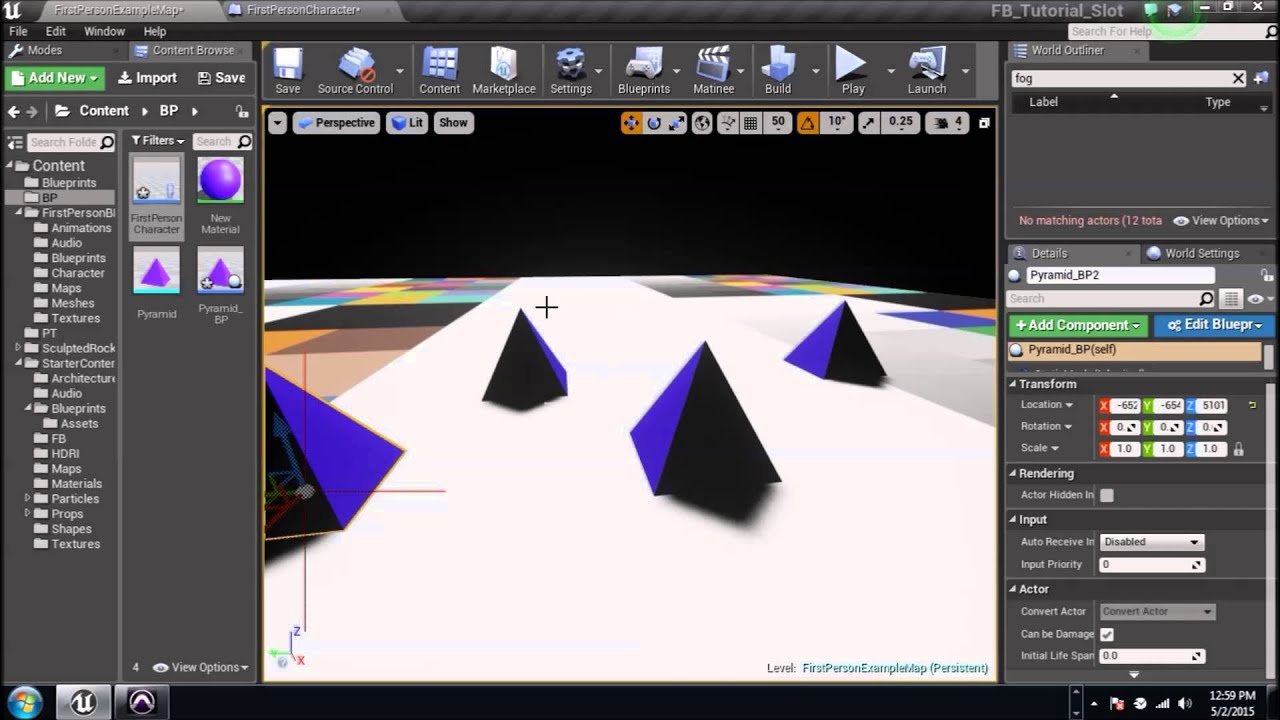This screenshot has width=1280, height=720.
Task: Open Auto Receive Input Disabled dropdown
Action: [1151, 542]
